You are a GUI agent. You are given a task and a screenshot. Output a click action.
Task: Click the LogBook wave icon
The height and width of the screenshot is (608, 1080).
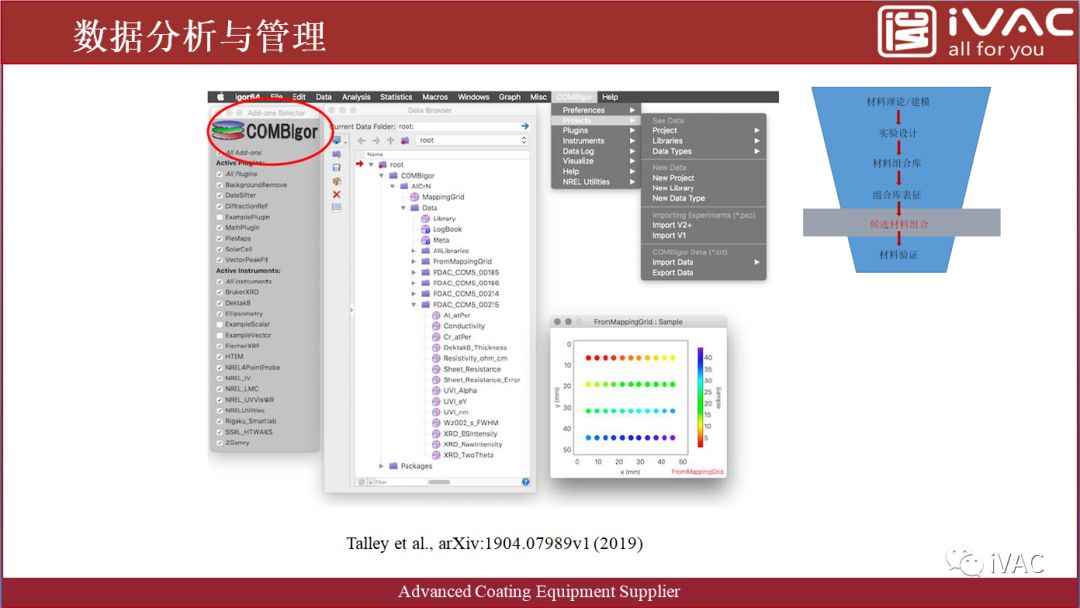(x=426, y=229)
